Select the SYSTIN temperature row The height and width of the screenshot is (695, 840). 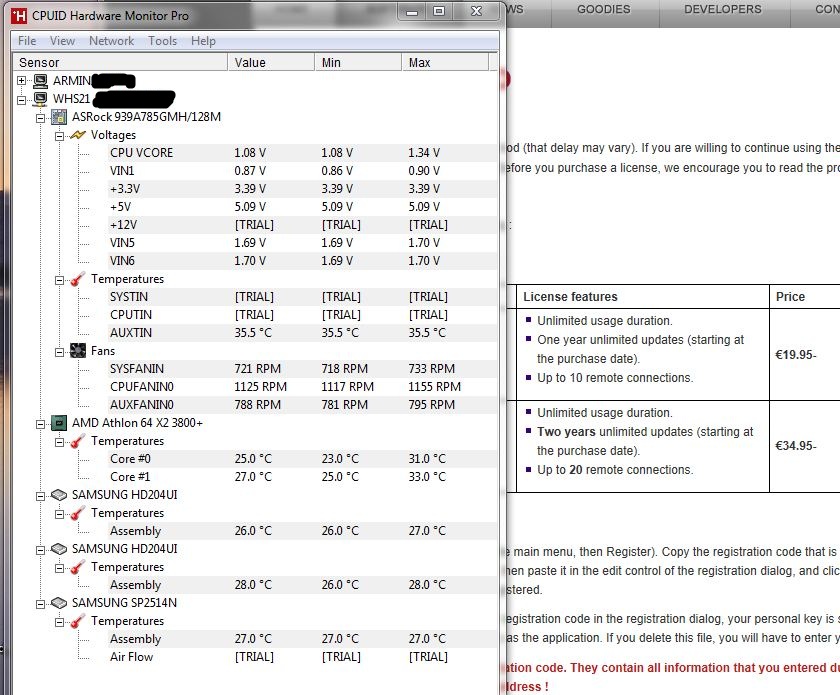pyautogui.click(x=302, y=297)
